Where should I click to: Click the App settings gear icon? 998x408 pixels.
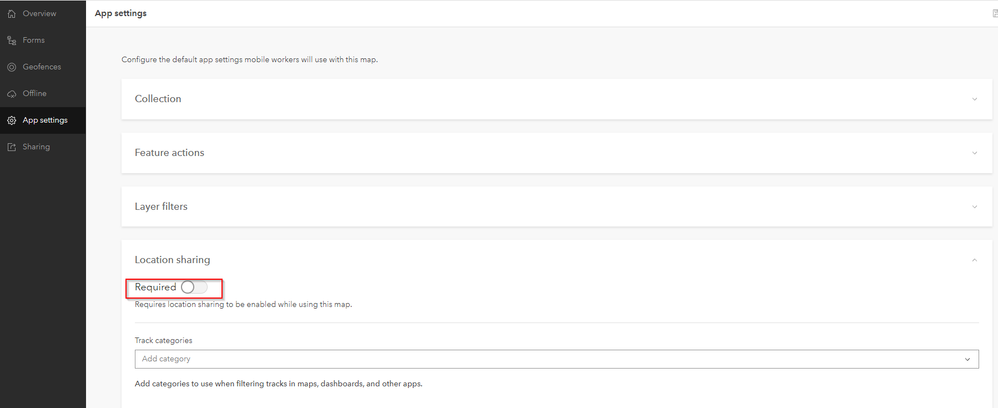(x=12, y=121)
